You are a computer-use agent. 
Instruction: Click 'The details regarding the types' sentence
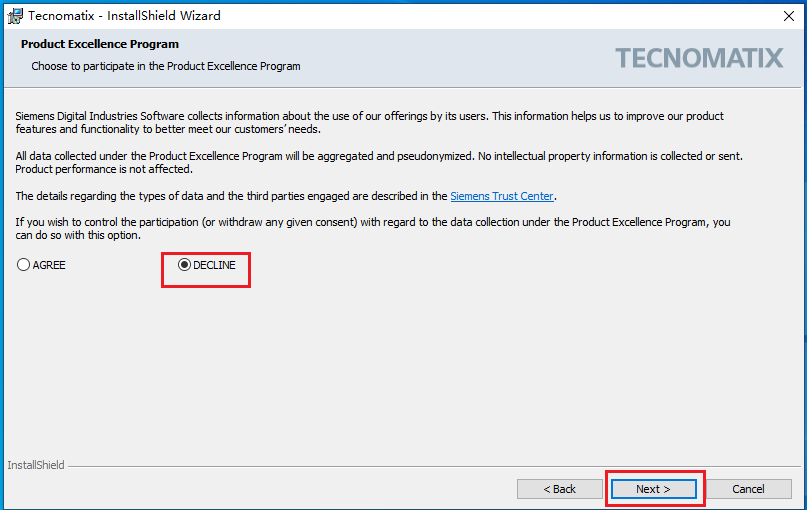point(230,196)
